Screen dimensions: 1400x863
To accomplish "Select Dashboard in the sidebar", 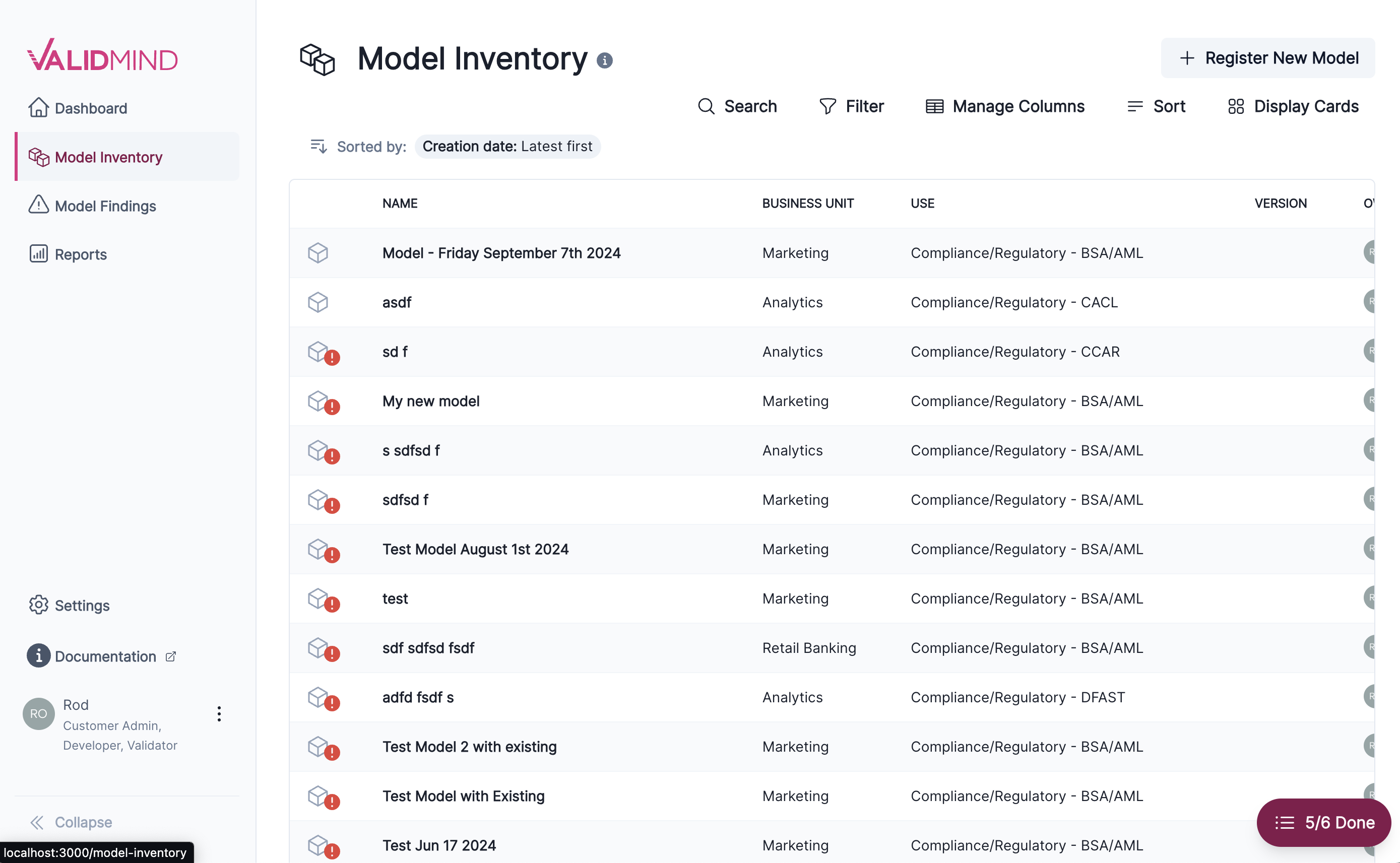I will [x=91, y=108].
